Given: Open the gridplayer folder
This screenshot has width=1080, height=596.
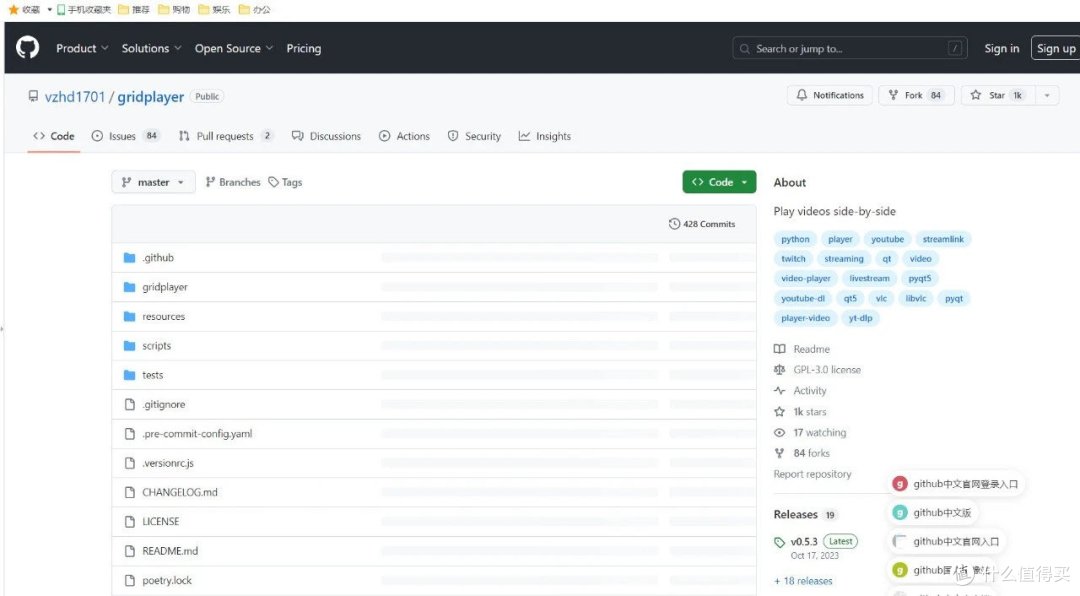Looking at the screenshot, I should [165, 287].
